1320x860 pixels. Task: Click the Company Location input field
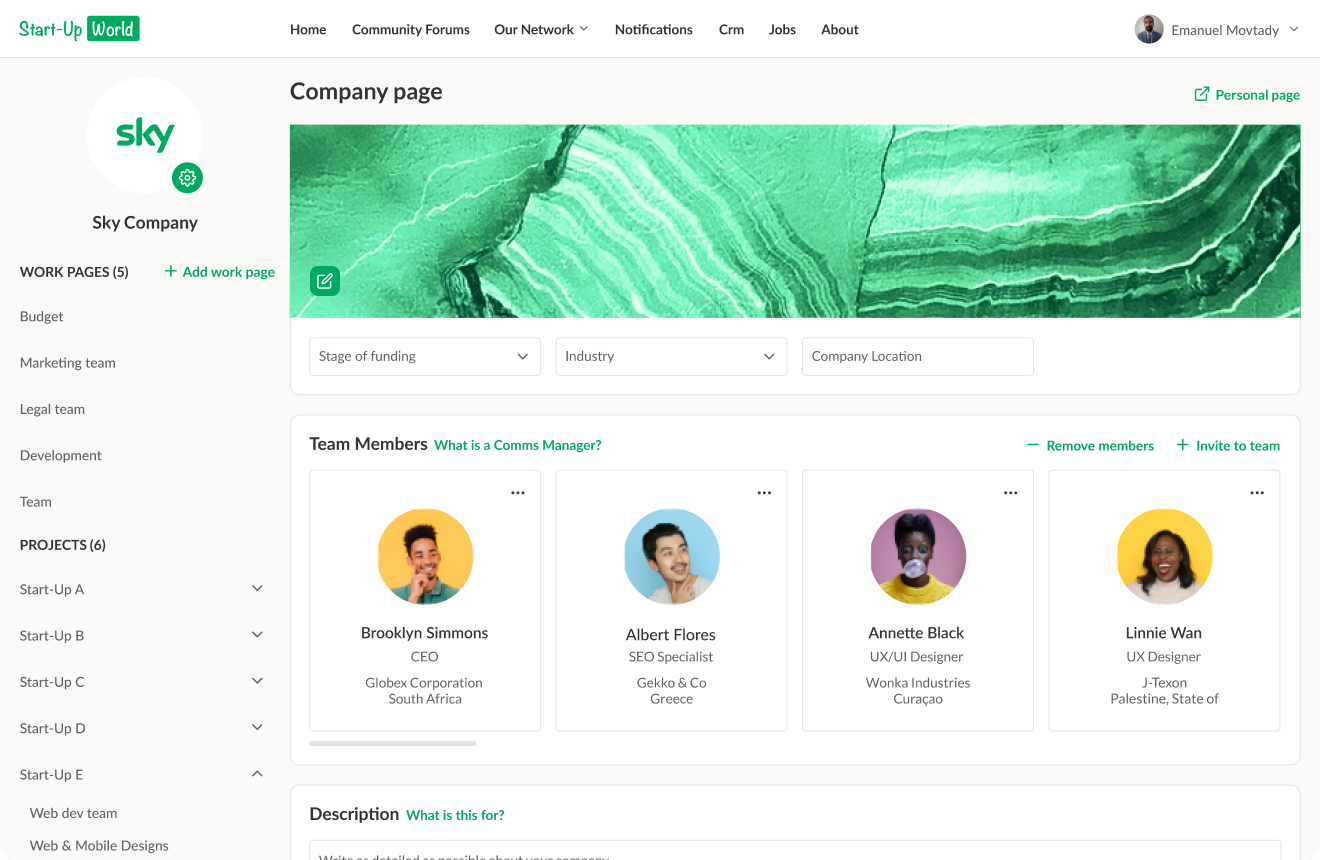click(x=917, y=357)
